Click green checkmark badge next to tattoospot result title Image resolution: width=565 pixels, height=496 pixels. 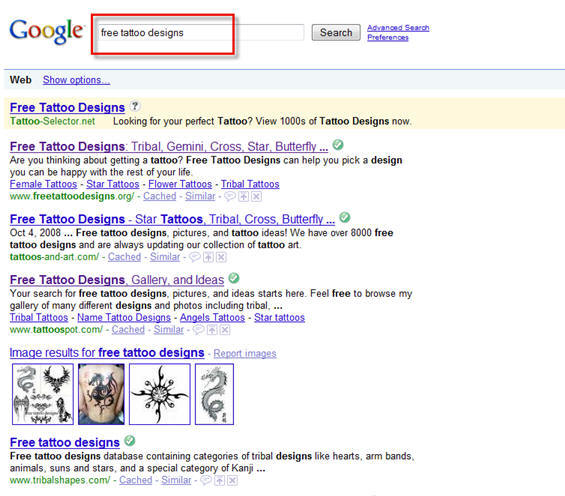coord(234,278)
